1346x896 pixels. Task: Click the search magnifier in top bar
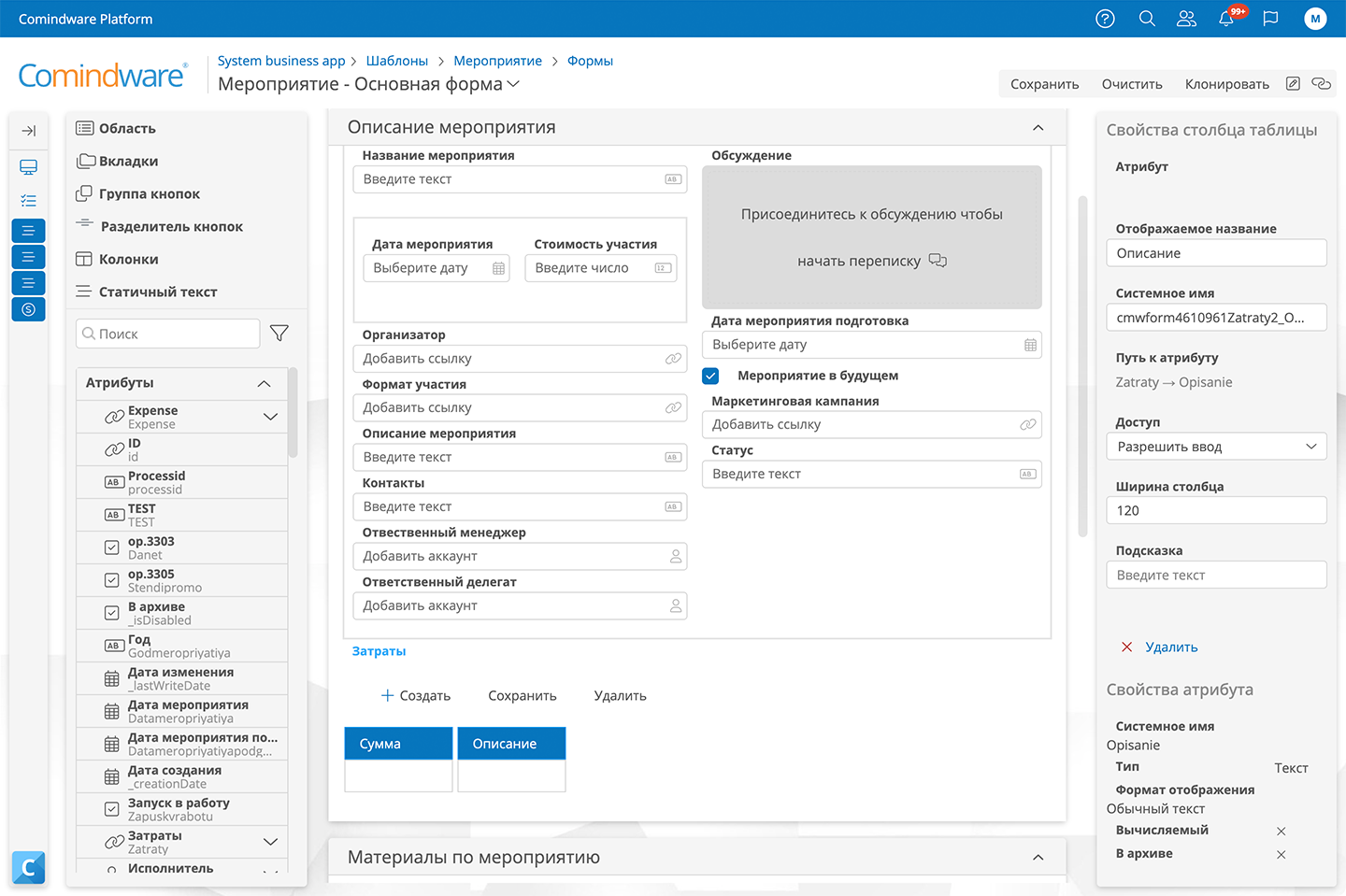click(x=1147, y=19)
